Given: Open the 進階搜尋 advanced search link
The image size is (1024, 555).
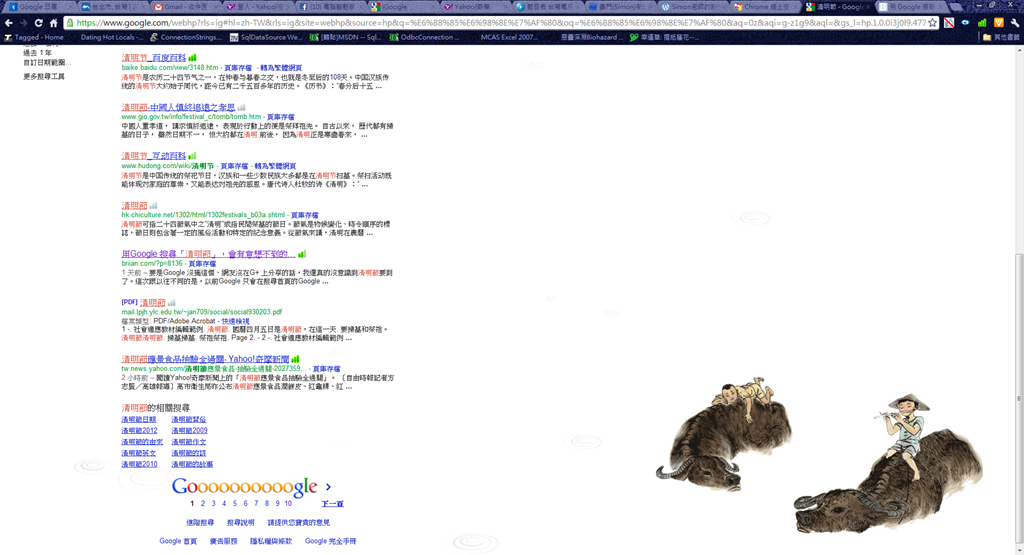Looking at the screenshot, I should pos(200,522).
